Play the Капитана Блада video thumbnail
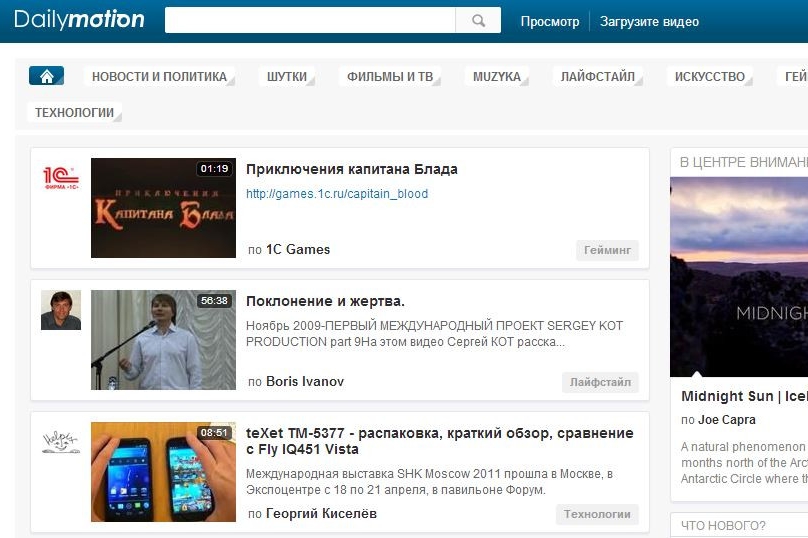 [x=163, y=208]
